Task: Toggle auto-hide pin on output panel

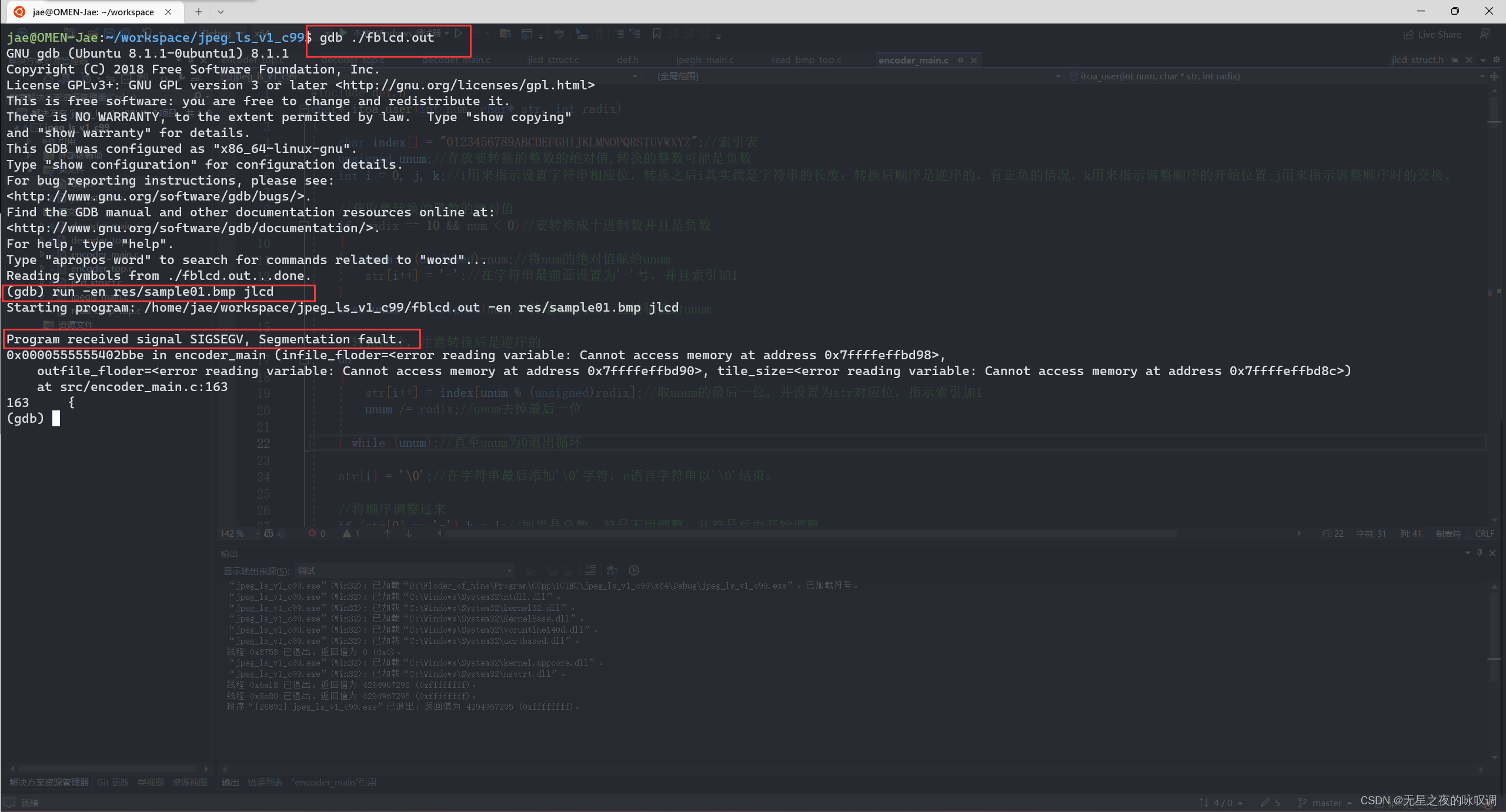Action: click(x=1480, y=553)
